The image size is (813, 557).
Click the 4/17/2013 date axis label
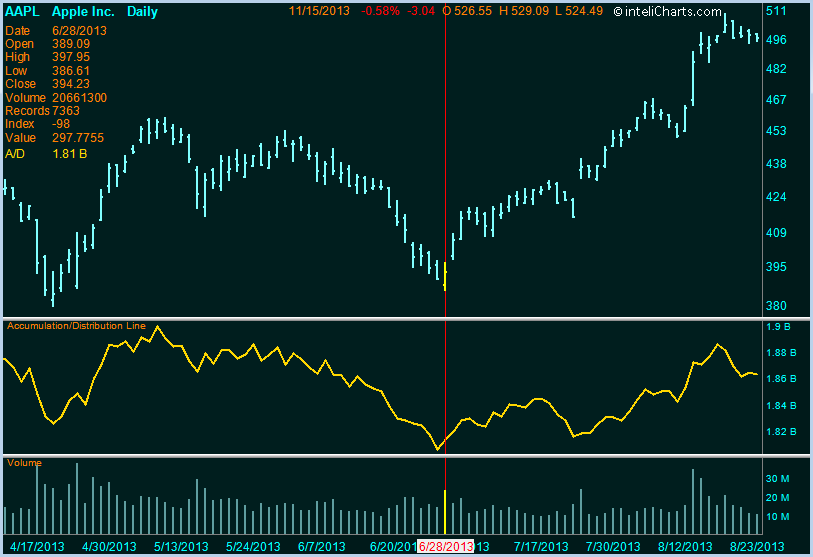tap(37, 547)
